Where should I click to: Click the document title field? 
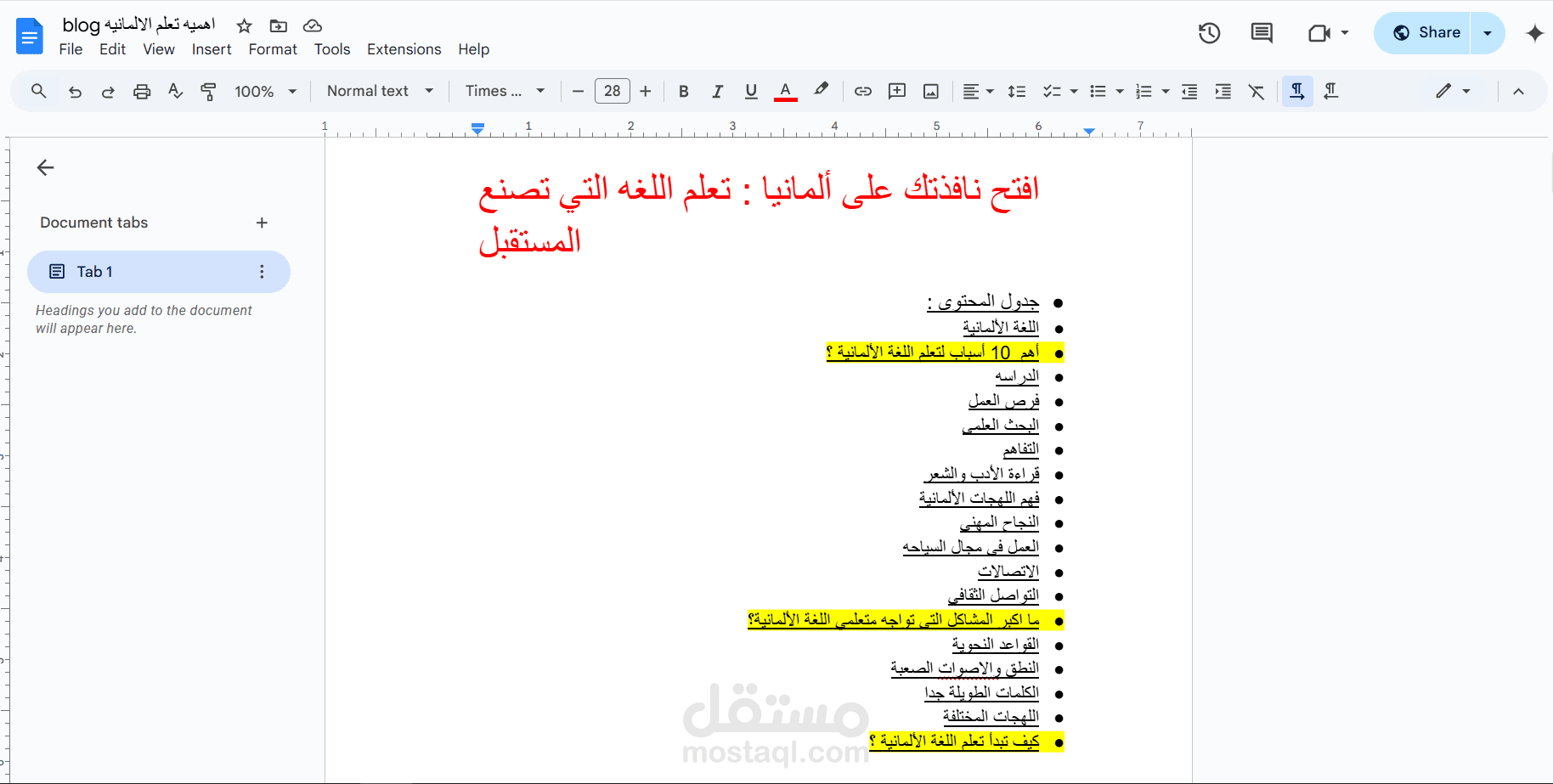(x=138, y=25)
